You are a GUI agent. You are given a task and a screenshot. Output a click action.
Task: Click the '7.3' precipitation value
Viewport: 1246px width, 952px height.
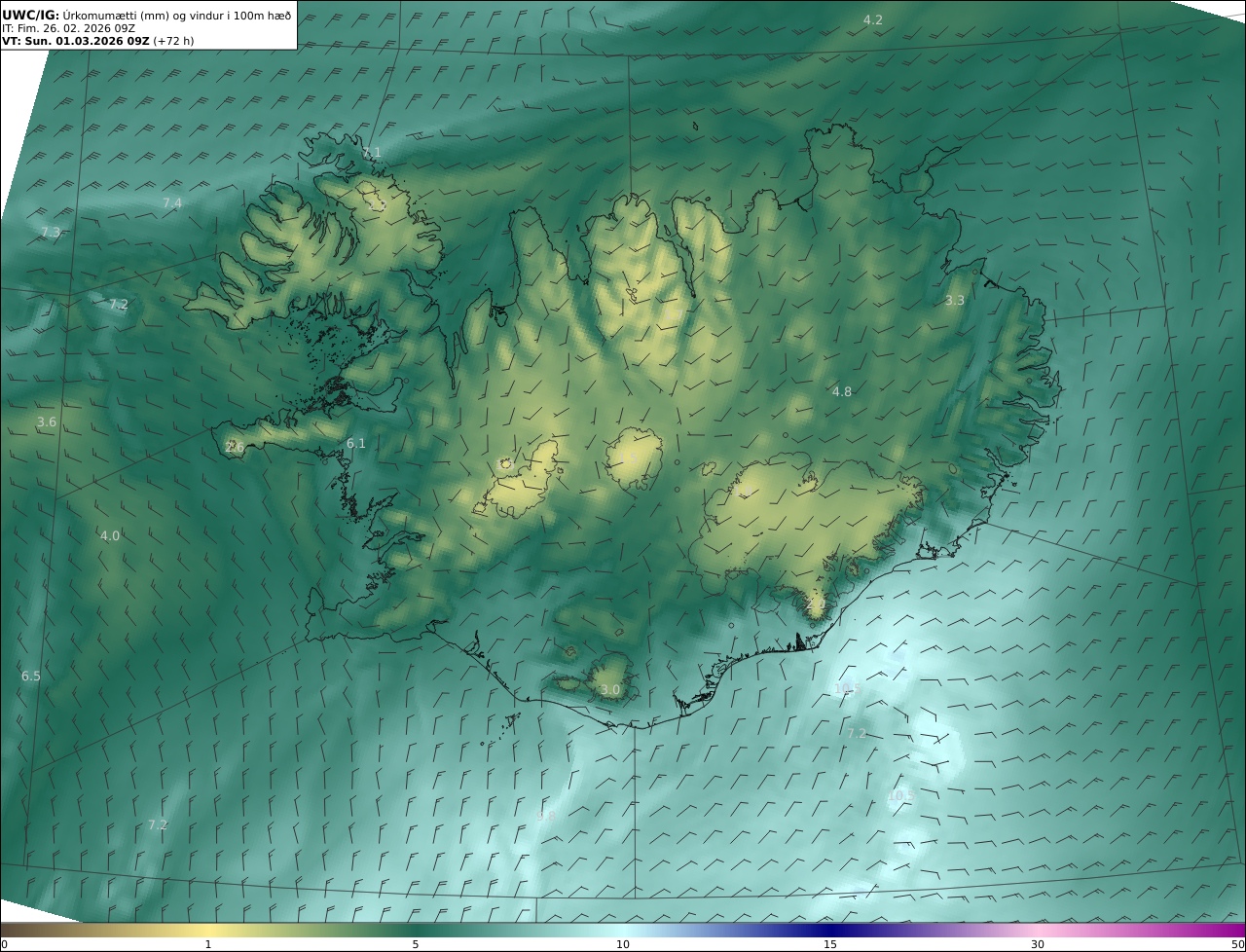click(51, 232)
